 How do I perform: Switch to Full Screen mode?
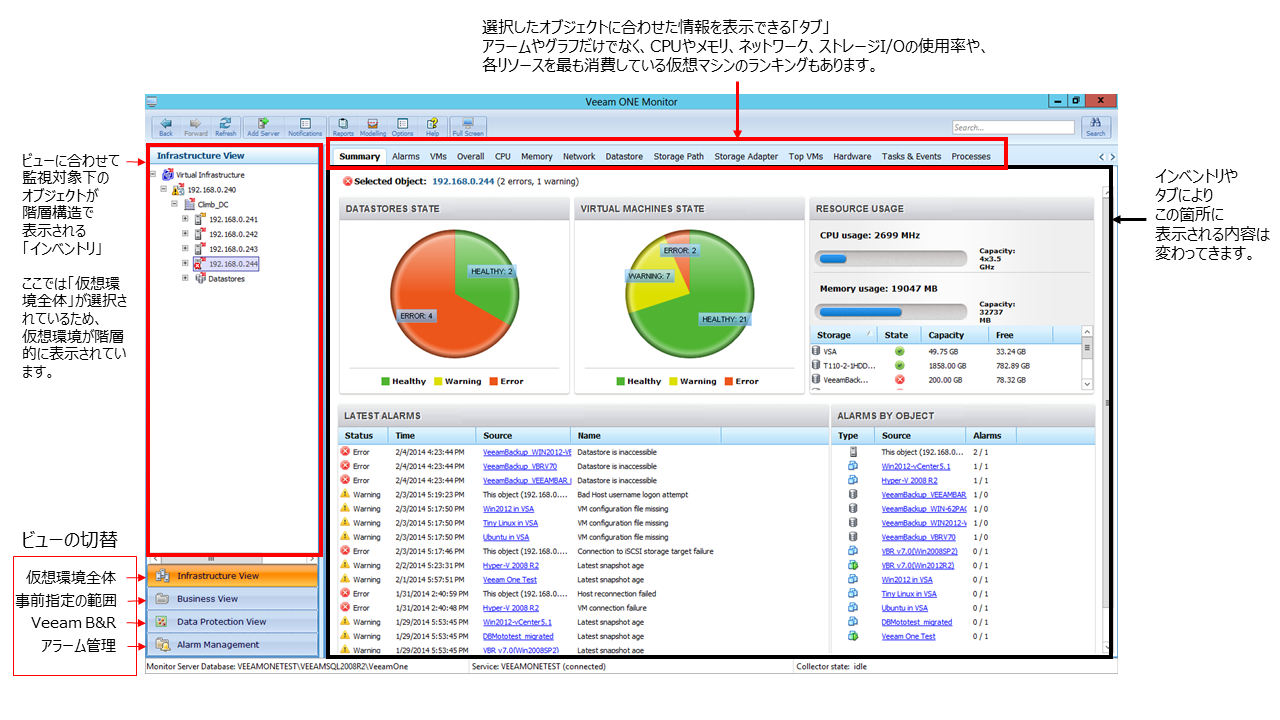point(468,125)
